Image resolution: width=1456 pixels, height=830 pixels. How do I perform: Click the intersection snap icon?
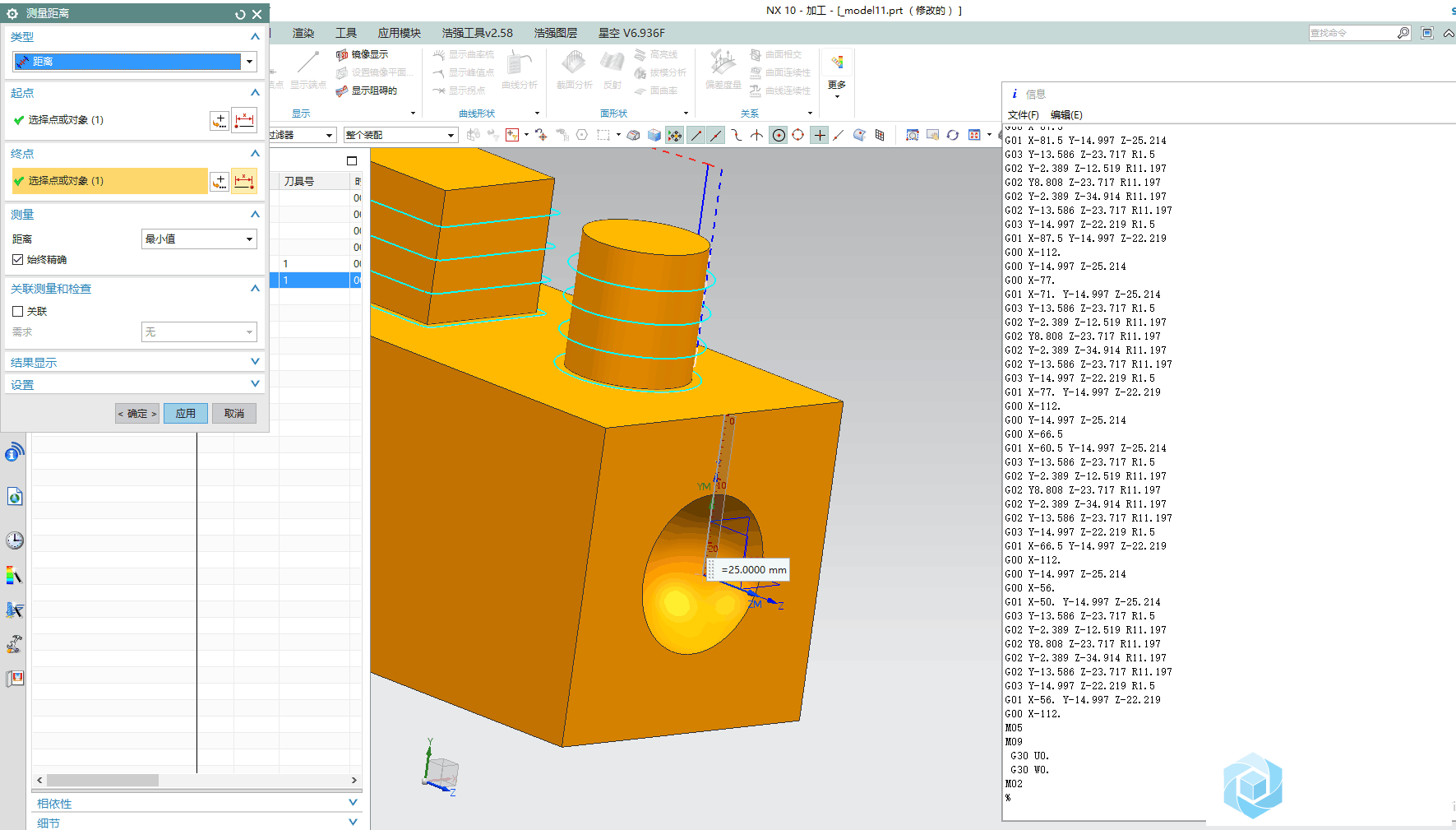pyautogui.click(x=756, y=135)
